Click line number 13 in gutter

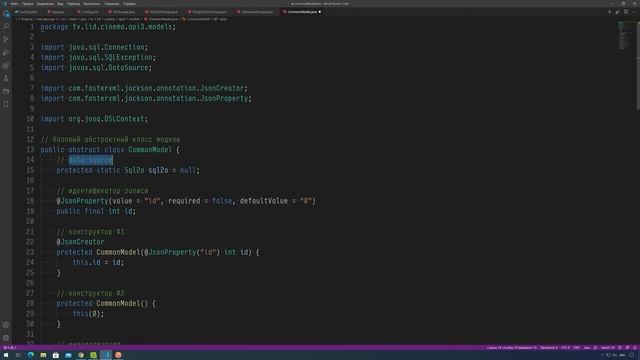pos(30,150)
